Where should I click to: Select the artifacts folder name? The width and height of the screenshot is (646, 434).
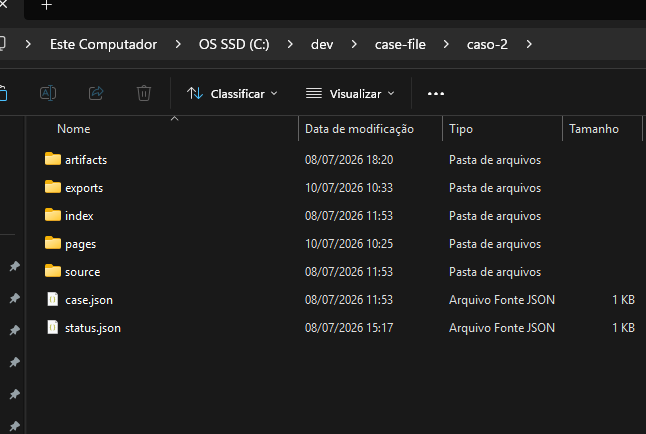click(x=86, y=160)
